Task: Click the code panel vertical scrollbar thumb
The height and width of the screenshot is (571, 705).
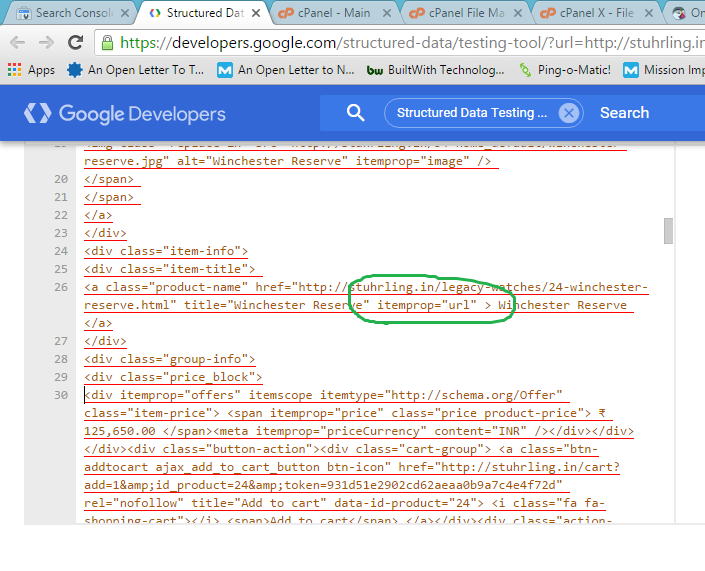Action: pyautogui.click(x=668, y=231)
